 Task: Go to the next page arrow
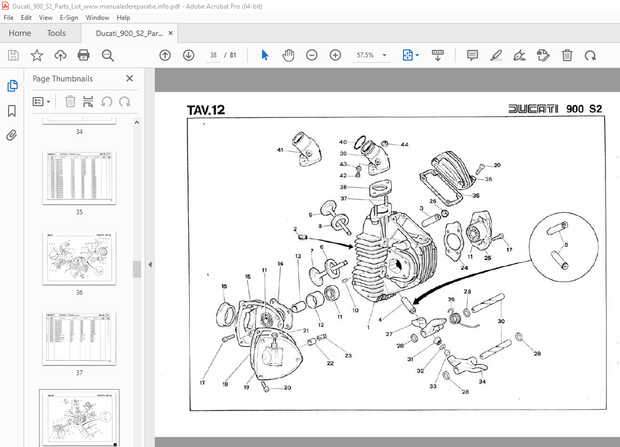[187, 56]
